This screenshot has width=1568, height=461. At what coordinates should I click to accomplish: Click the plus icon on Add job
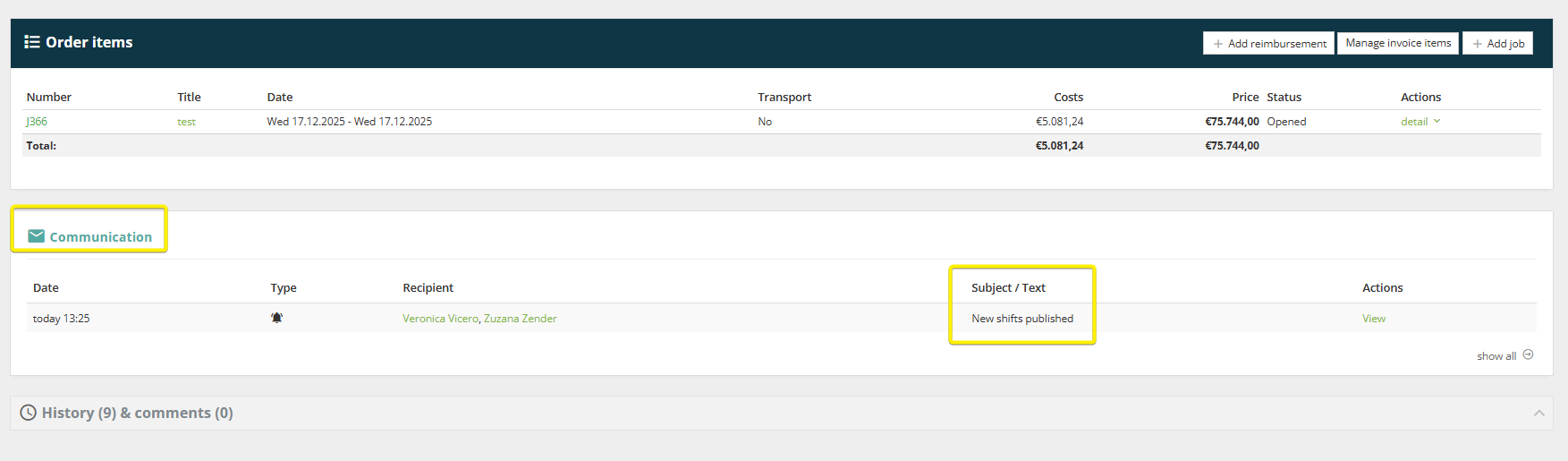click(x=1478, y=44)
